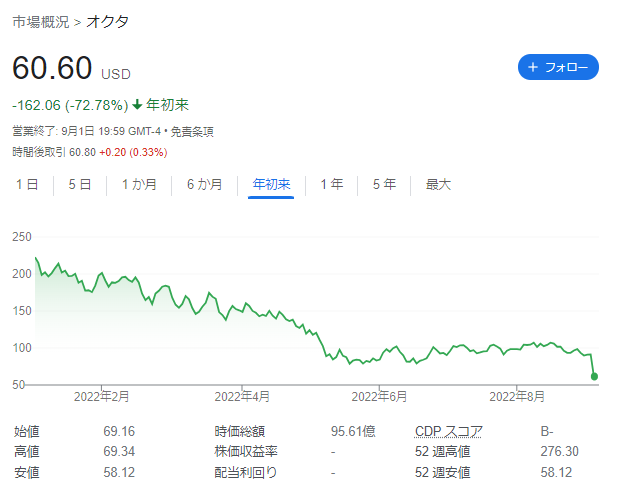This screenshot has height=492, width=622.
Task: Switch to the 1年 range tab
Action: tap(332, 184)
